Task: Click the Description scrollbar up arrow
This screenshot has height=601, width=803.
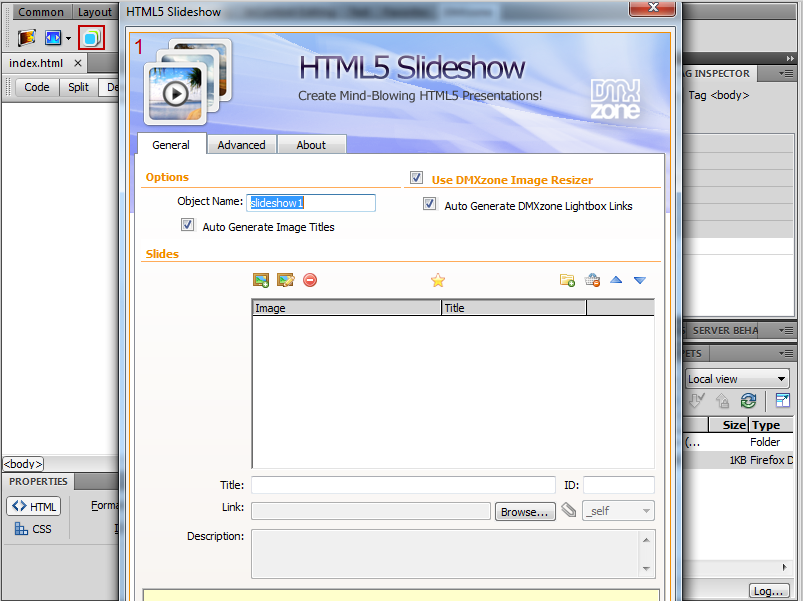Action: pyautogui.click(x=646, y=540)
